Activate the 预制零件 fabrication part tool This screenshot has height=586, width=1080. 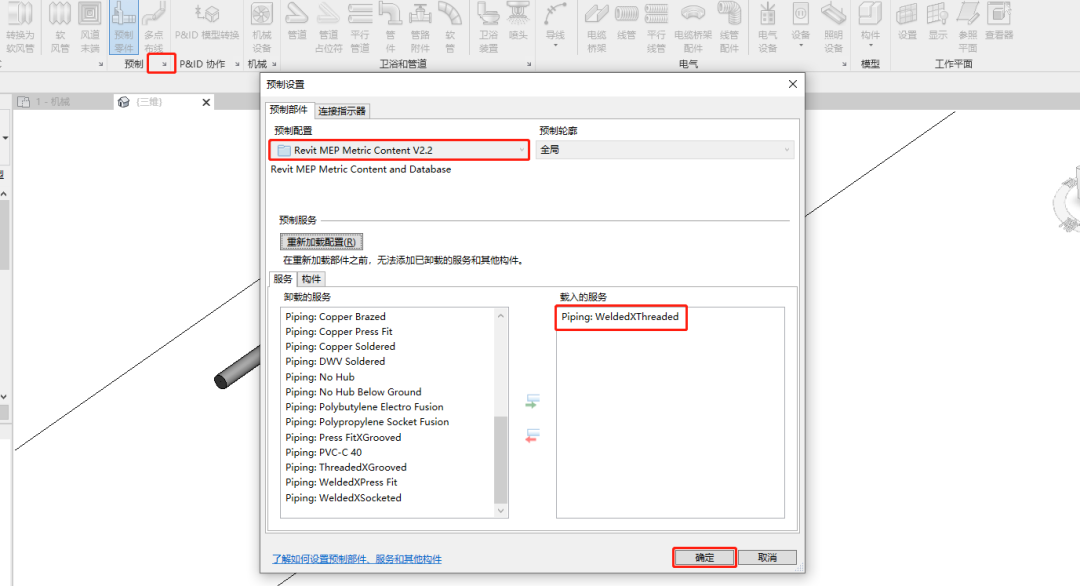pos(124,27)
